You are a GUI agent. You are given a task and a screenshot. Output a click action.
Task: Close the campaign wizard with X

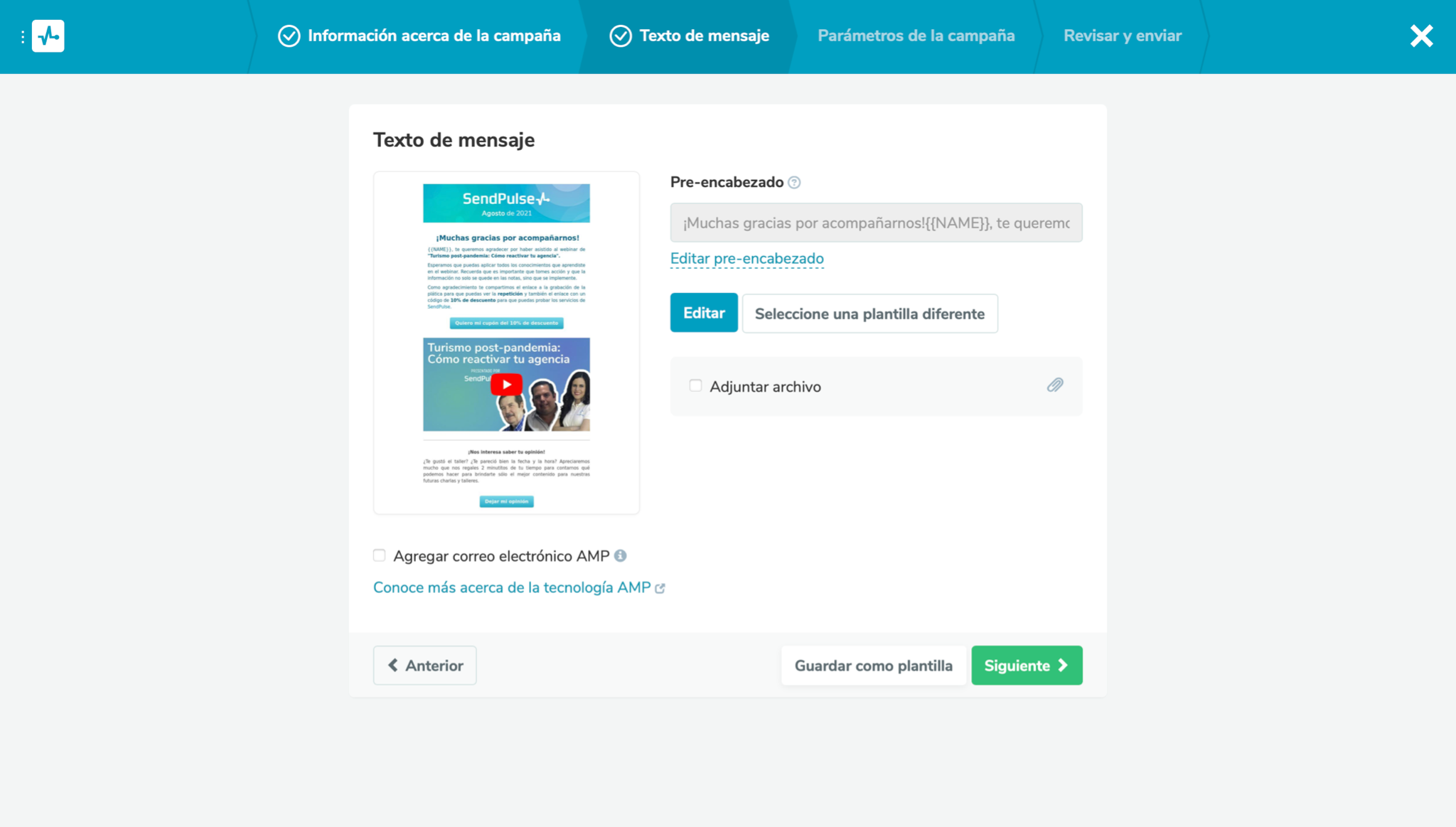pos(1421,36)
